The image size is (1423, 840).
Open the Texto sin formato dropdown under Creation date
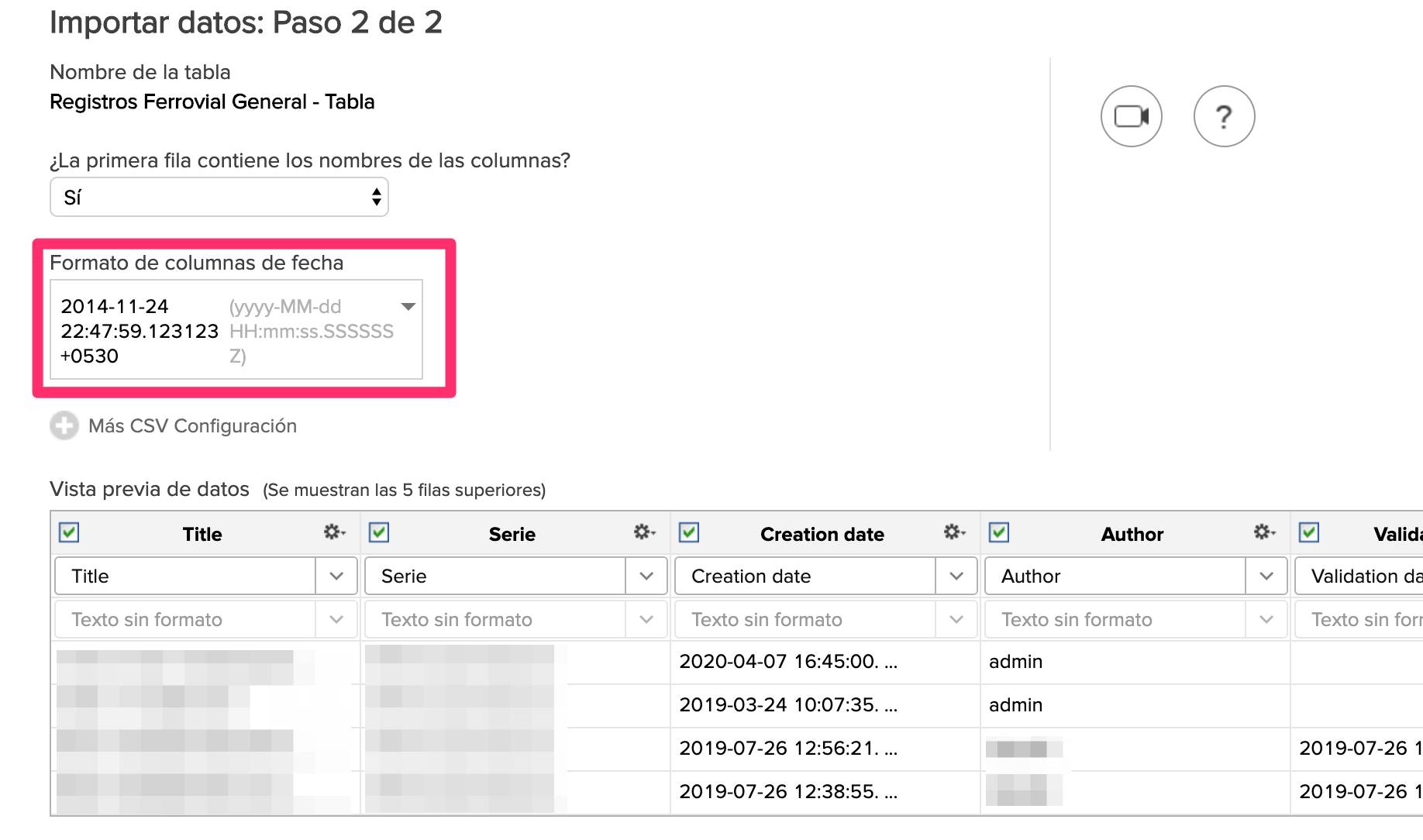click(x=956, y=619)
